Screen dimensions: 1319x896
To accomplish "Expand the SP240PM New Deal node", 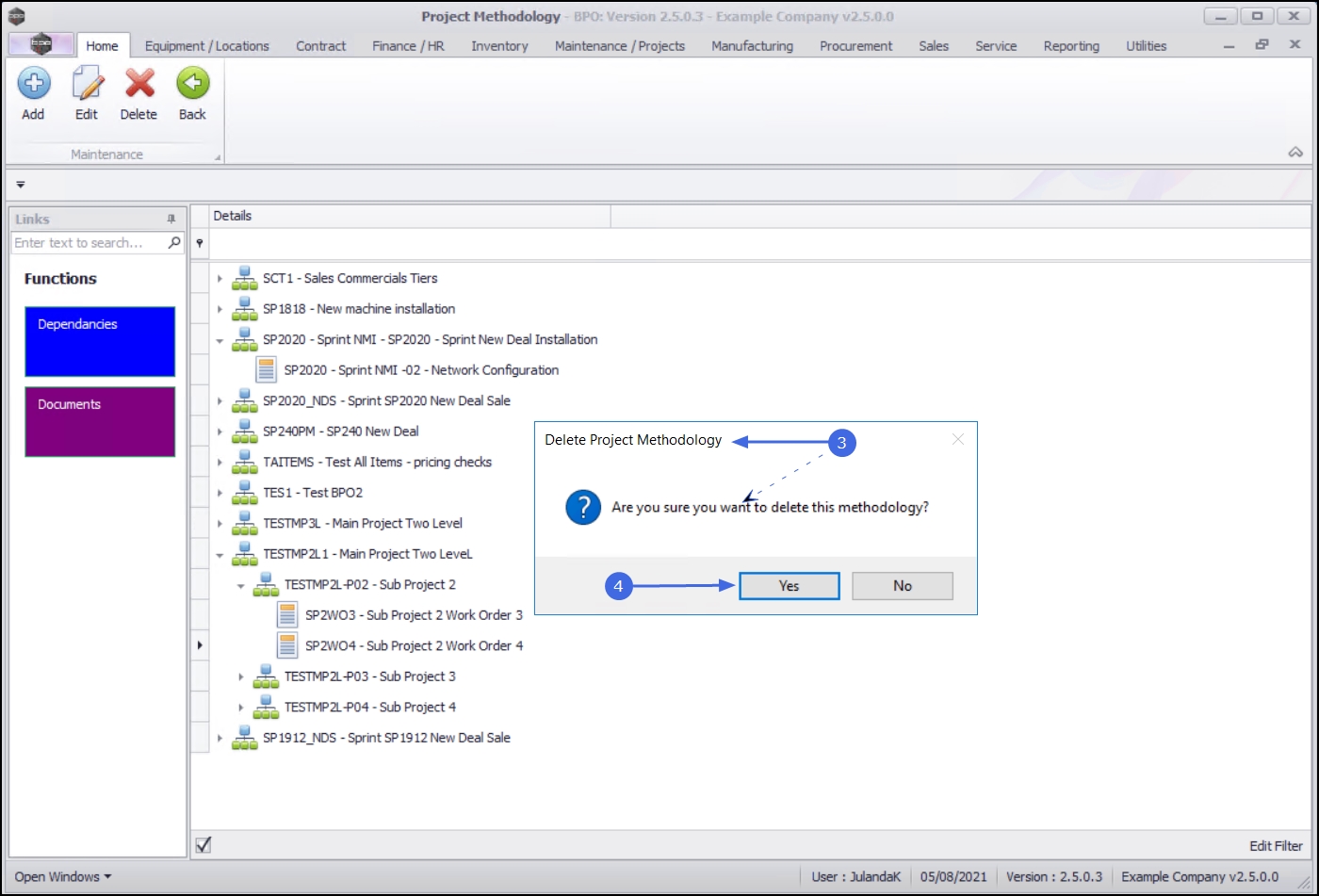I will click(220, 432).
